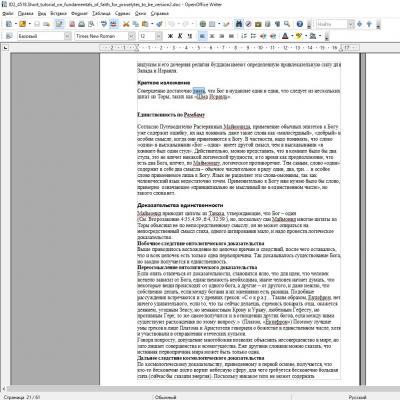Click the Navigator compass icon
Viewport: 400px width, 400px height.
click(248, 24)
